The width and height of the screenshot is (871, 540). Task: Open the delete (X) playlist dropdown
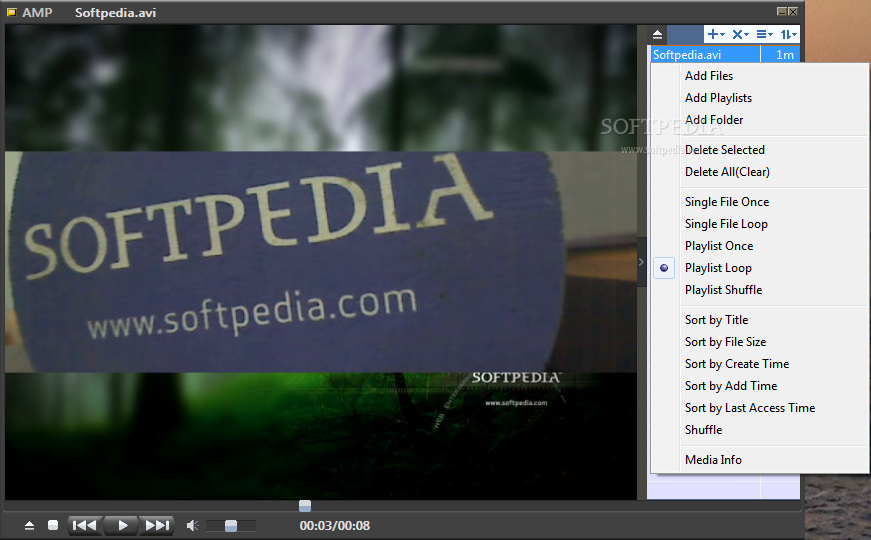[x=740, y=34]
